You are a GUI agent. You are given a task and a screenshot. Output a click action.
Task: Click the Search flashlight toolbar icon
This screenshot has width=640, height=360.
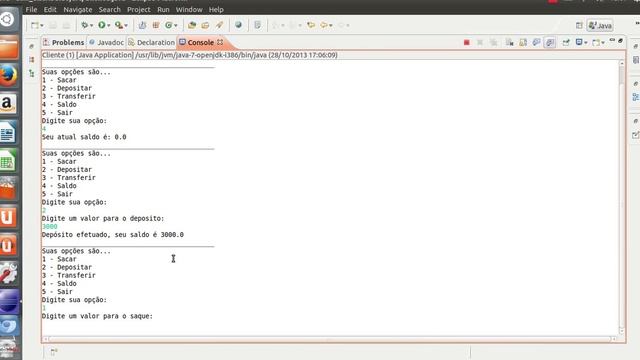[x=219, y=25]
